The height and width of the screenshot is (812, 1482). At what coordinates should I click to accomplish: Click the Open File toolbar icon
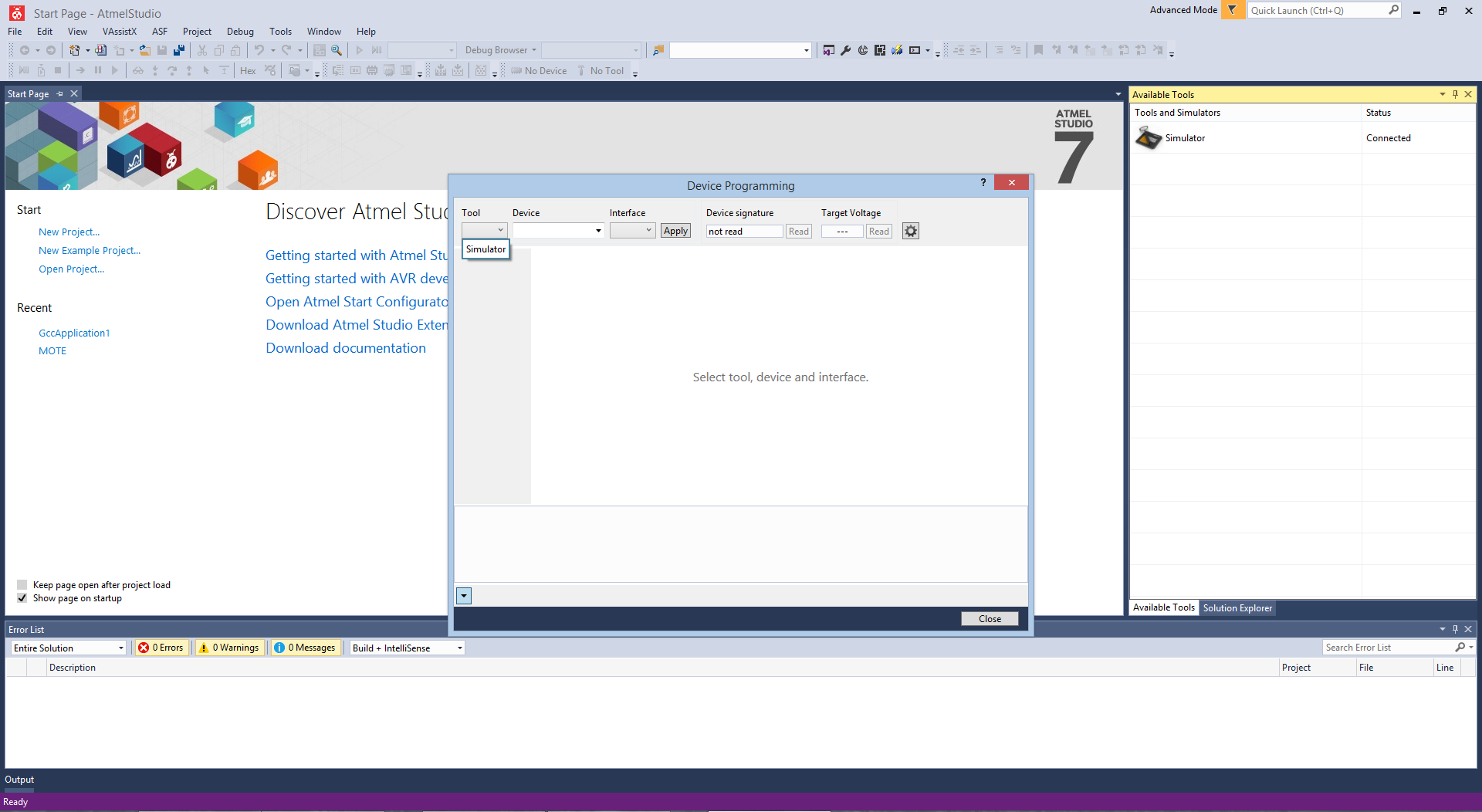coord(144,50)
